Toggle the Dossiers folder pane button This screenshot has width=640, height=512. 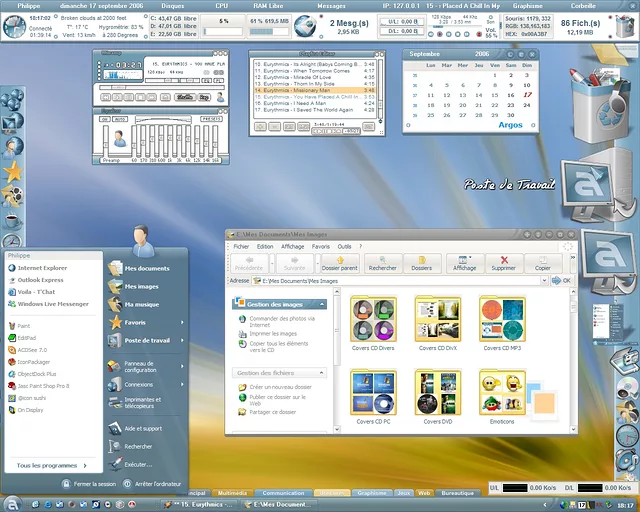(421, 263)
